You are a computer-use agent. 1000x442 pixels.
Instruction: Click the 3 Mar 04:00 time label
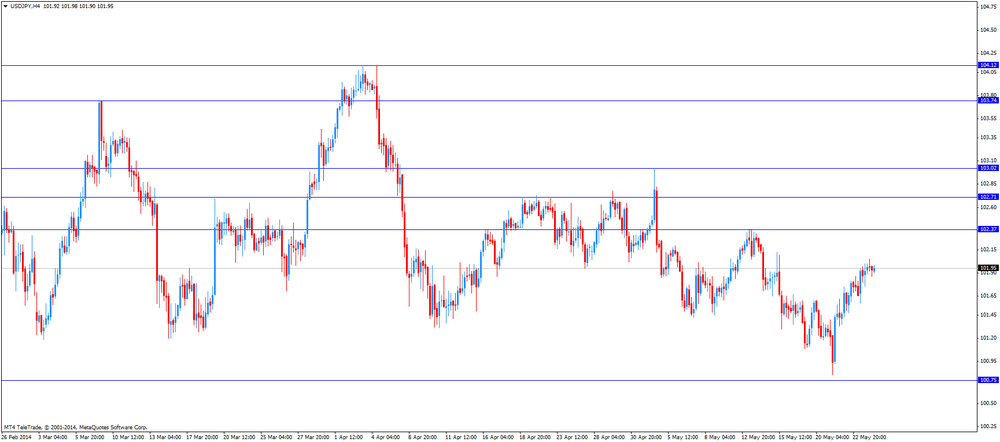[52, 438]
